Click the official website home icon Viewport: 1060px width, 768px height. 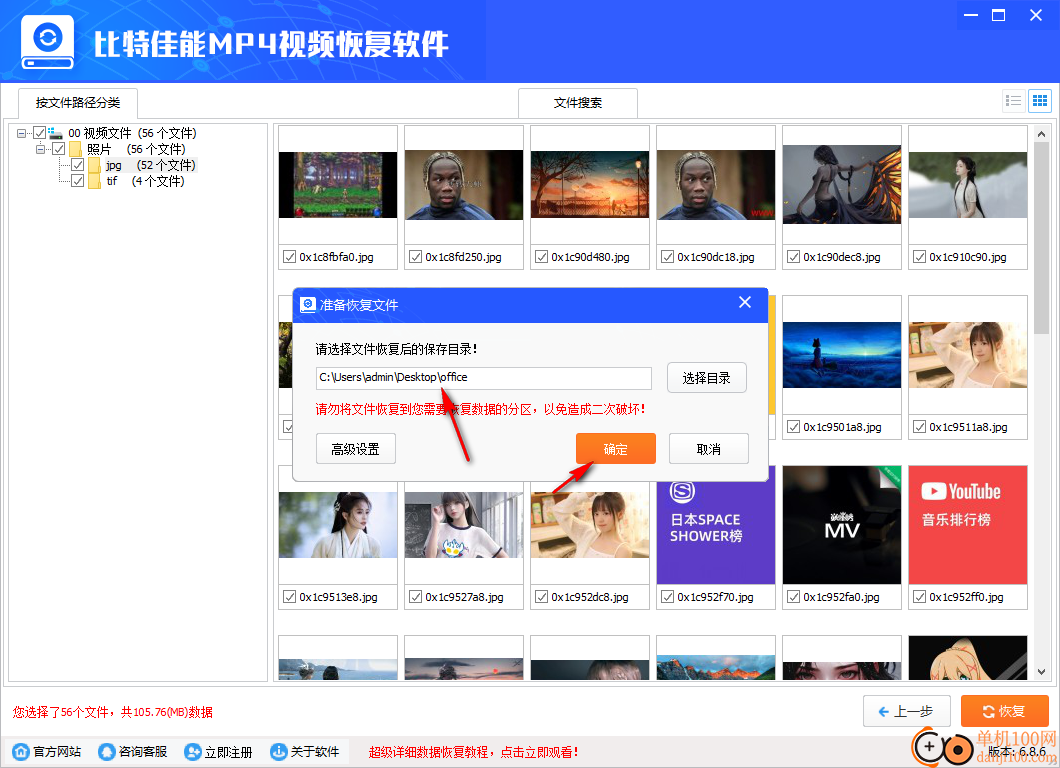click(x=21, y=751)
